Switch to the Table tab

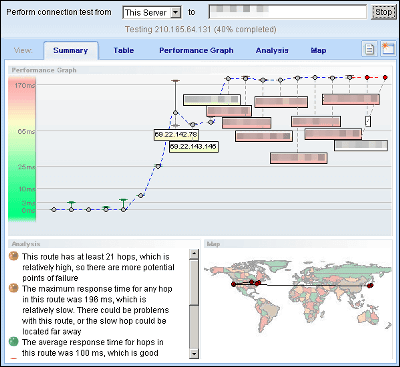(x=124, y=51)
